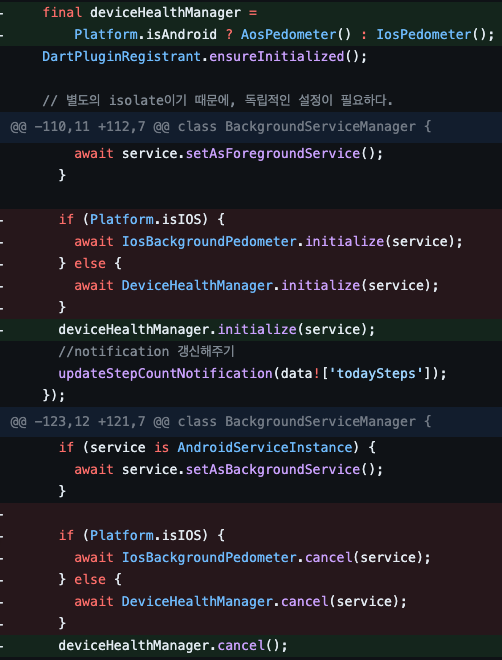Image resolution: width=502 pixels, height=660 pixels.
Task: Click the added deviceHealthManager.initialize(service) line
Action: (216, 330)
